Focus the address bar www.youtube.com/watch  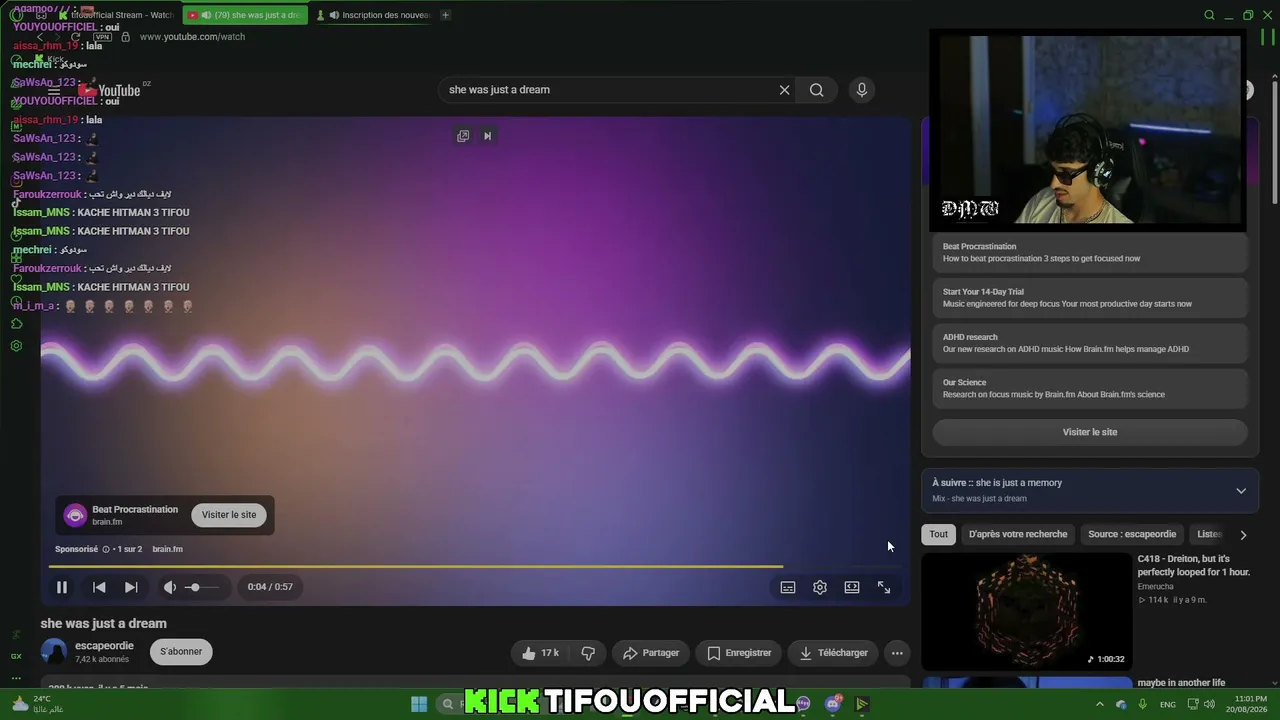coord(192,37)
